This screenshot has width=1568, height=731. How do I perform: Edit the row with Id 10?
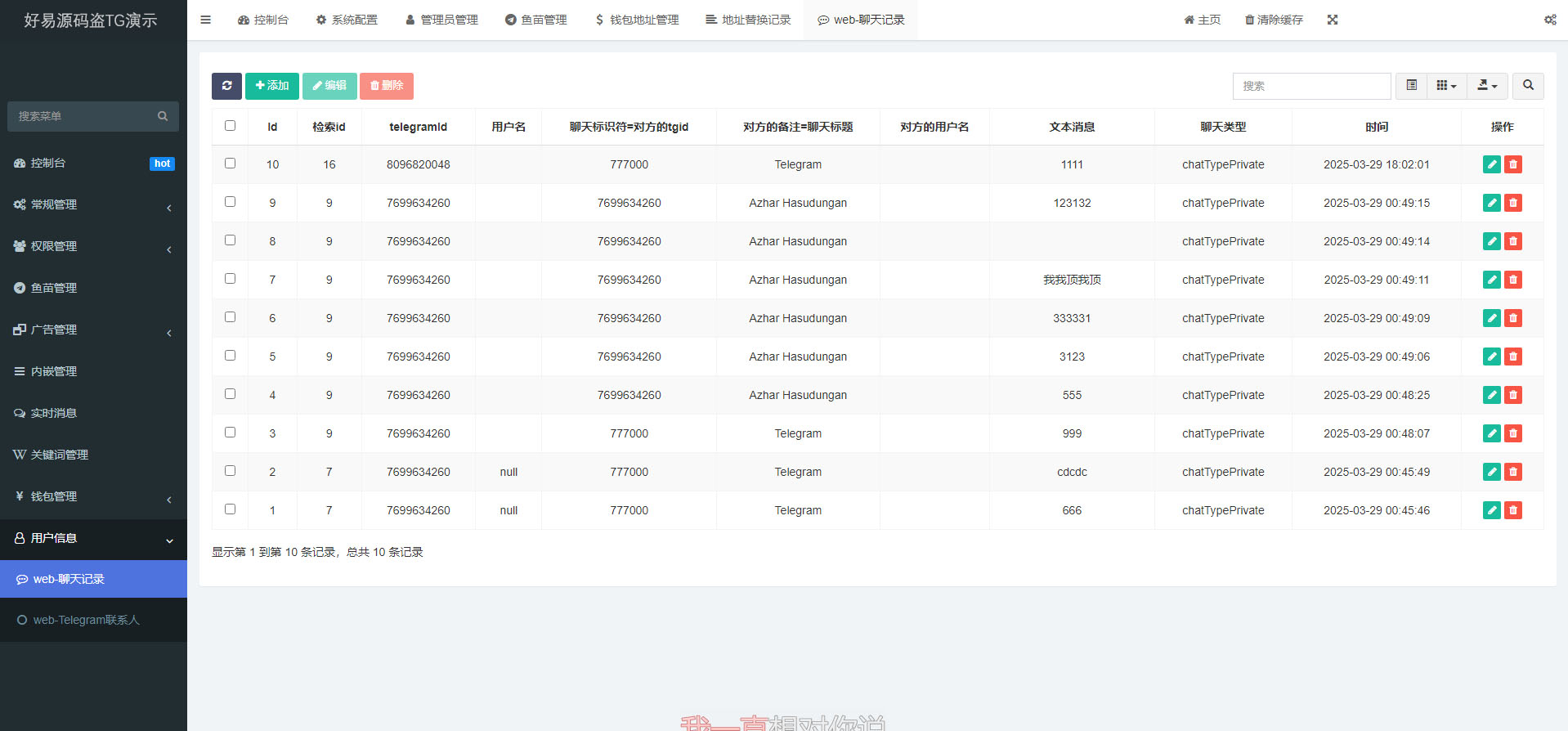point(1492,164)
